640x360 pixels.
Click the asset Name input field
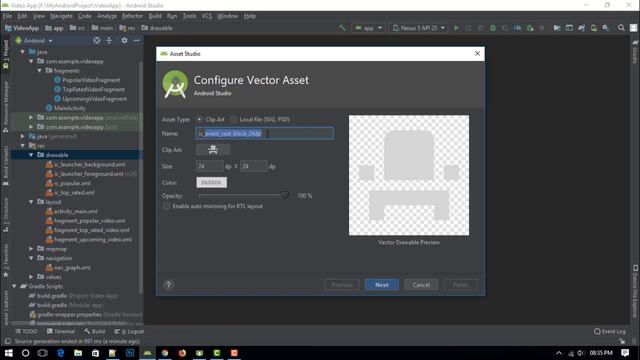[264, 133]
